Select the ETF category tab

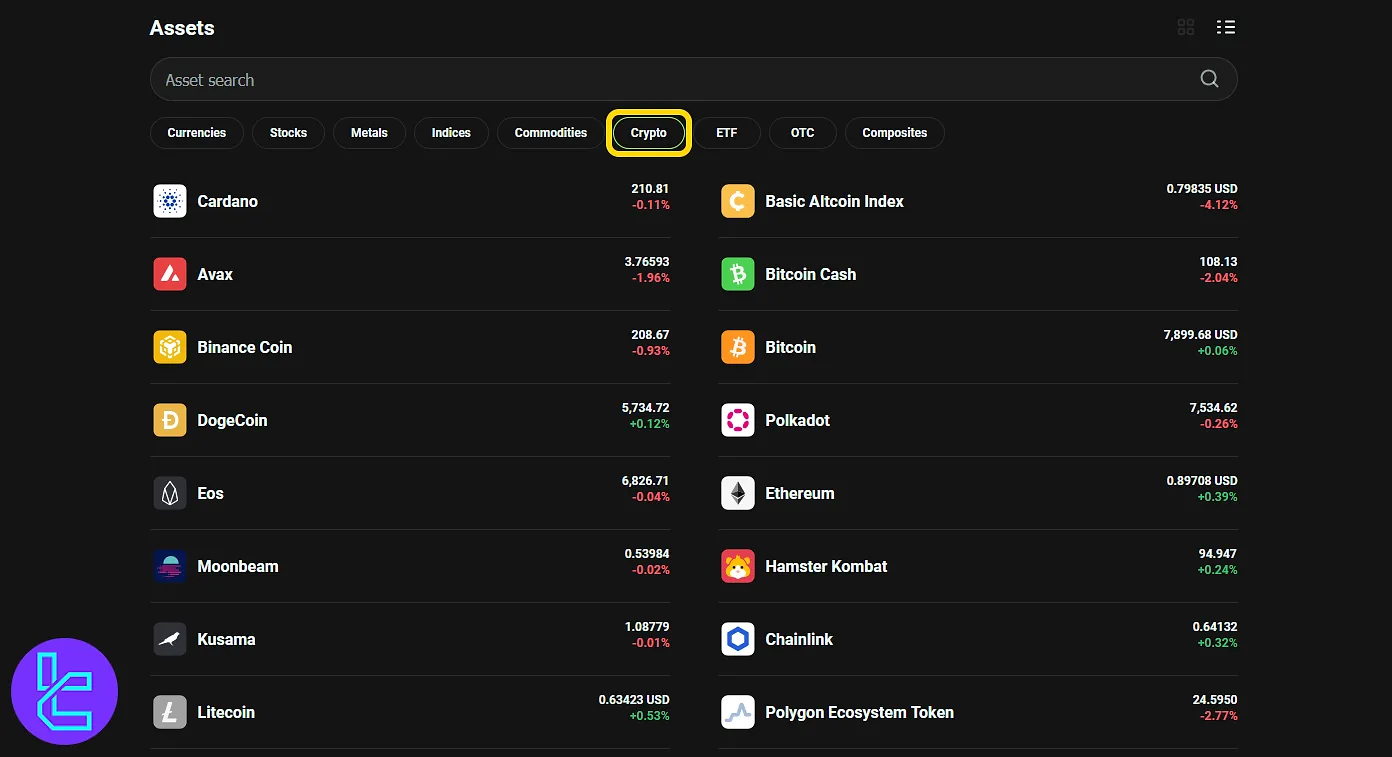(727, 133)
